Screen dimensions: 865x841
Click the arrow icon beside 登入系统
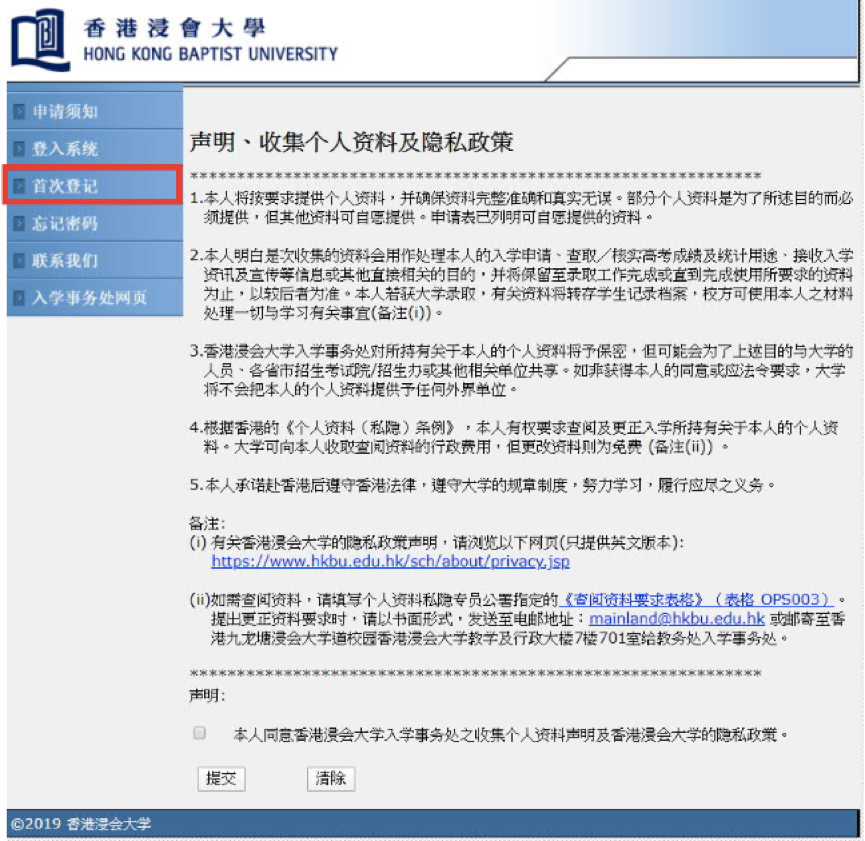[x=19, y=149]
